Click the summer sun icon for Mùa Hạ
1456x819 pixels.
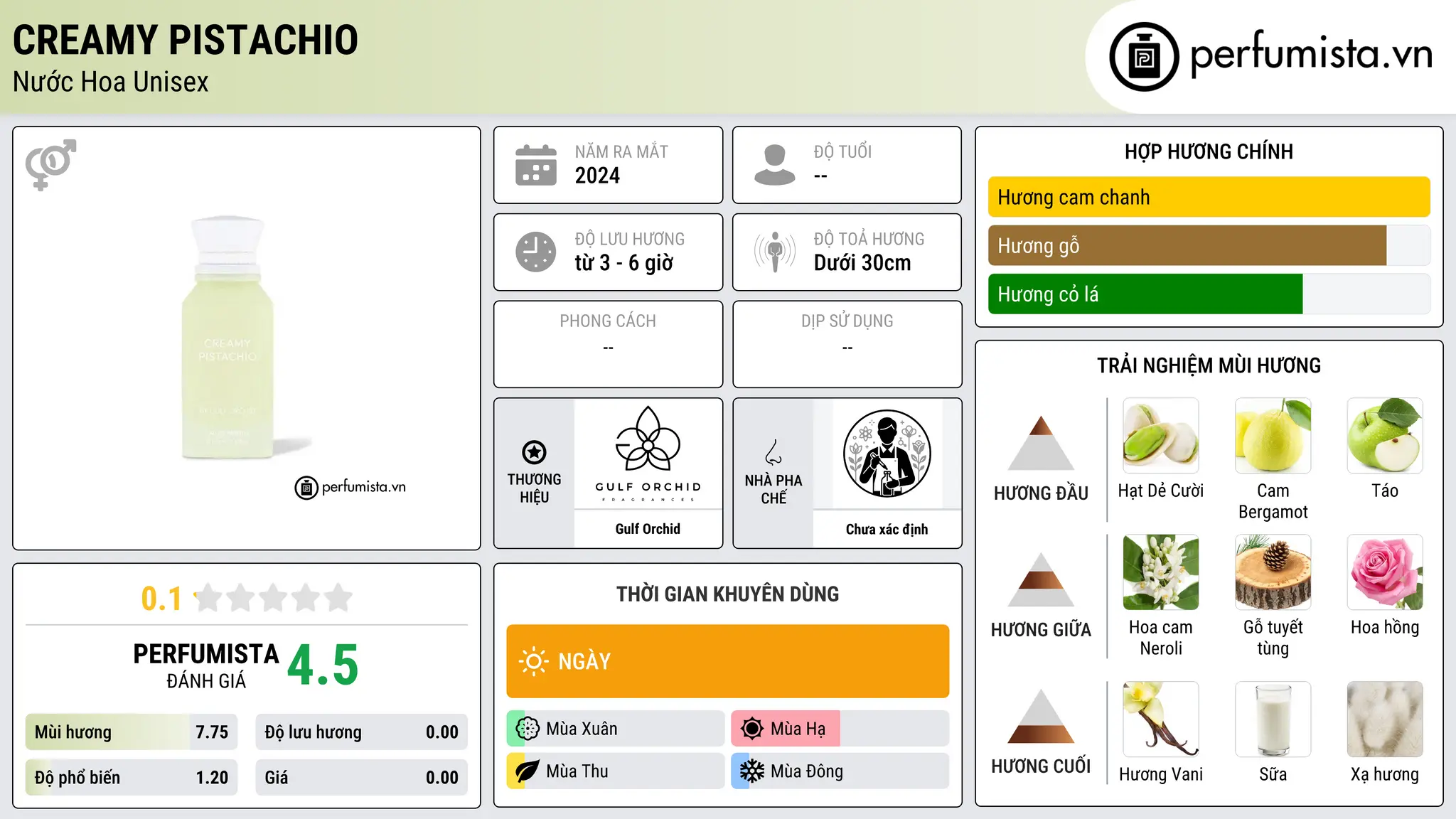(x=752, y=729)
